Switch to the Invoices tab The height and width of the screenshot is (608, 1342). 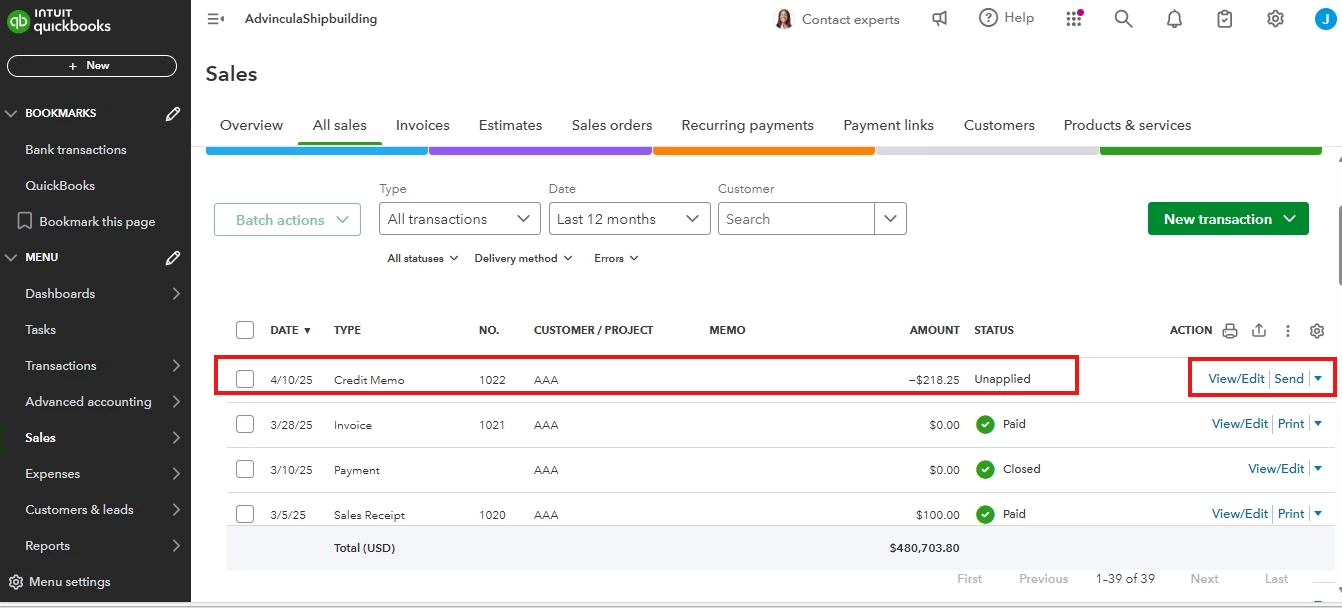point(423,125)
